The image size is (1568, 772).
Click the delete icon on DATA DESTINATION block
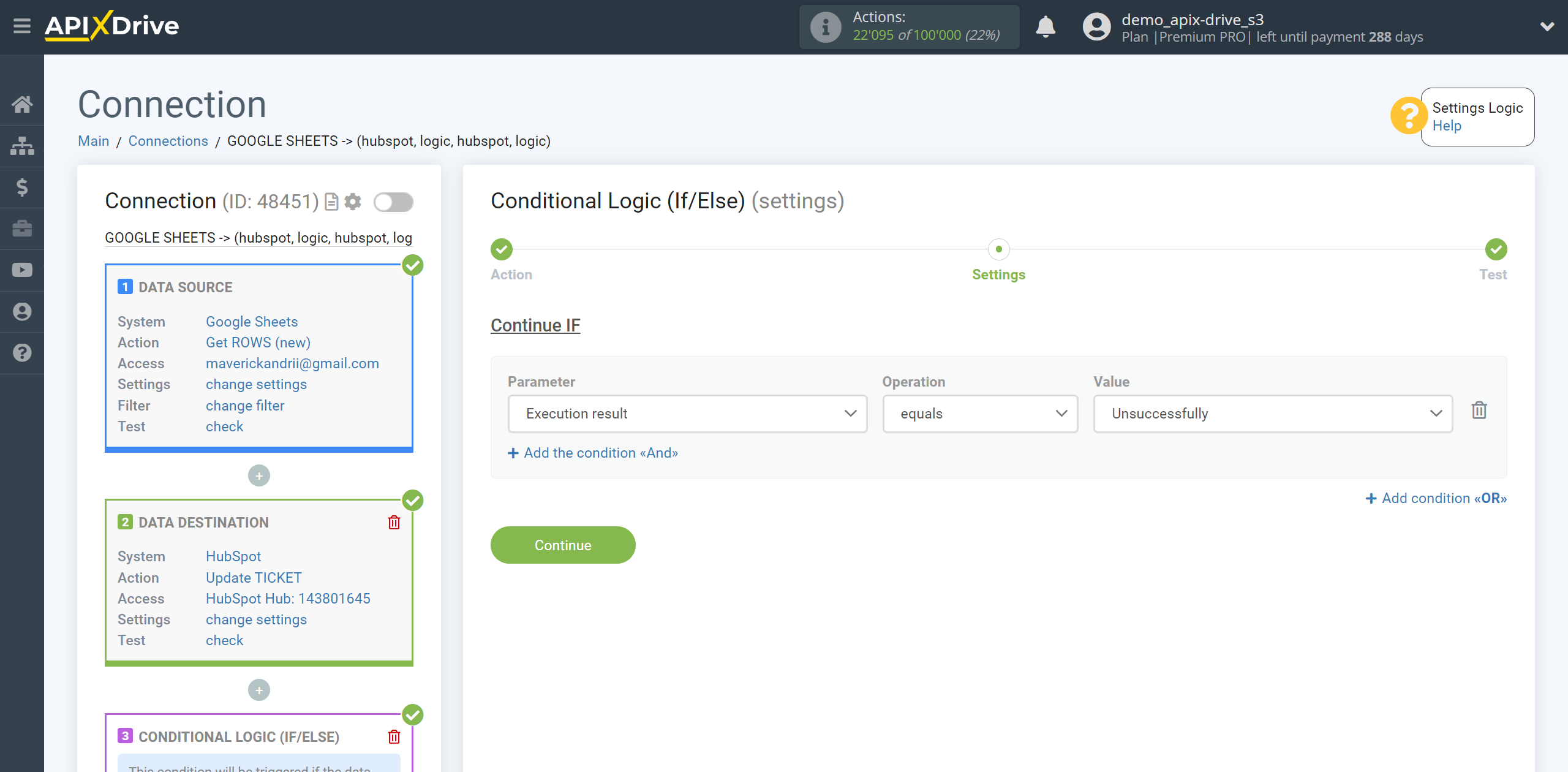pos(394,523)
